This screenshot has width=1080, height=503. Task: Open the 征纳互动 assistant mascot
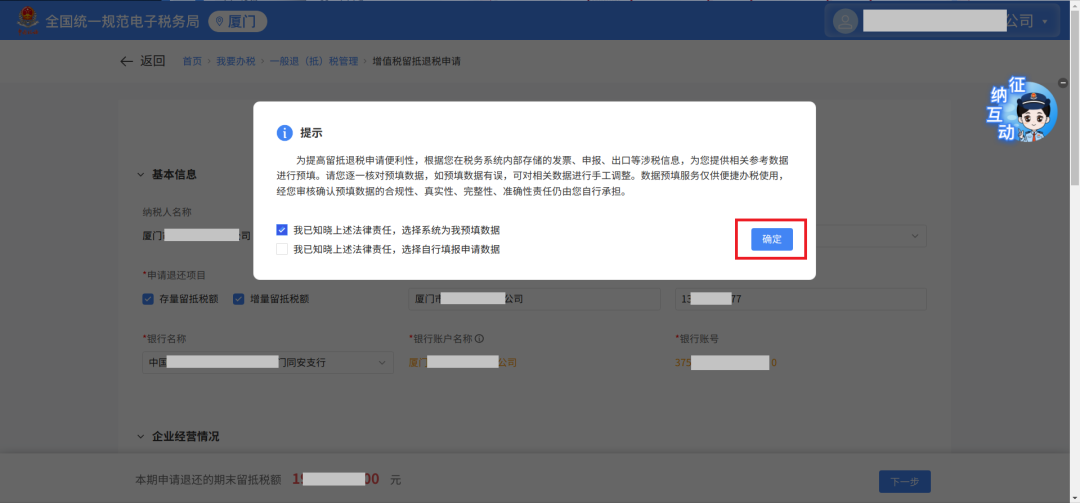pyautogui.click(x=1022, y=109)
